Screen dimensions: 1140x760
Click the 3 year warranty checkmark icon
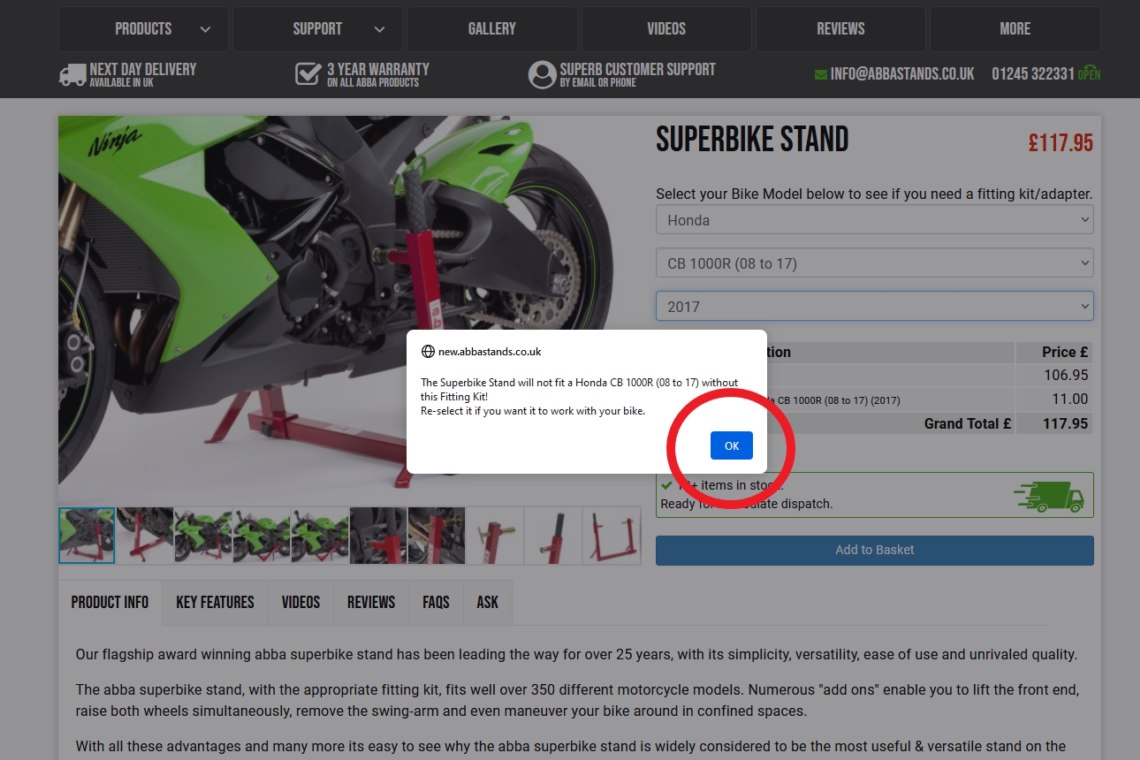tap(308, 73)
